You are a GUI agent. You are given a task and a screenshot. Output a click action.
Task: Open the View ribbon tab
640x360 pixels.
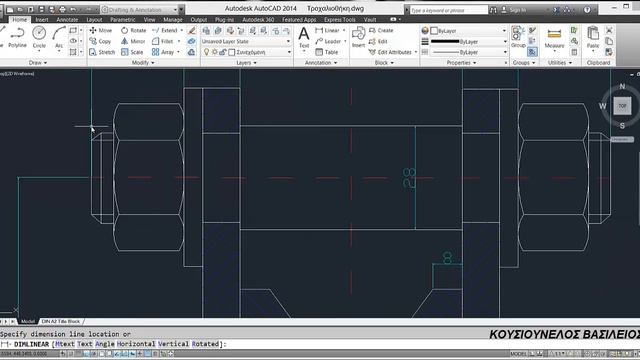149,19
